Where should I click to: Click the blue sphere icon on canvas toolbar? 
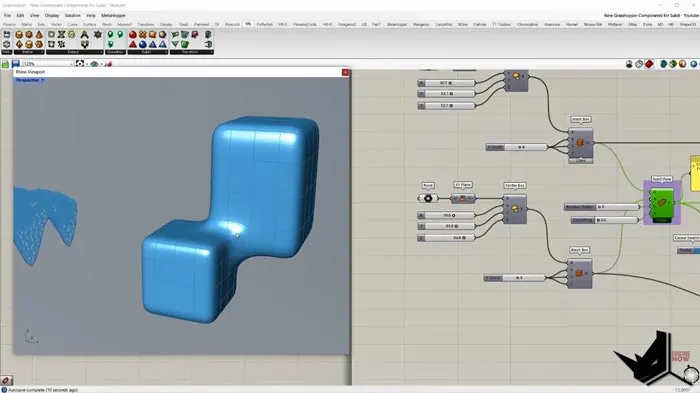point(693,64)
